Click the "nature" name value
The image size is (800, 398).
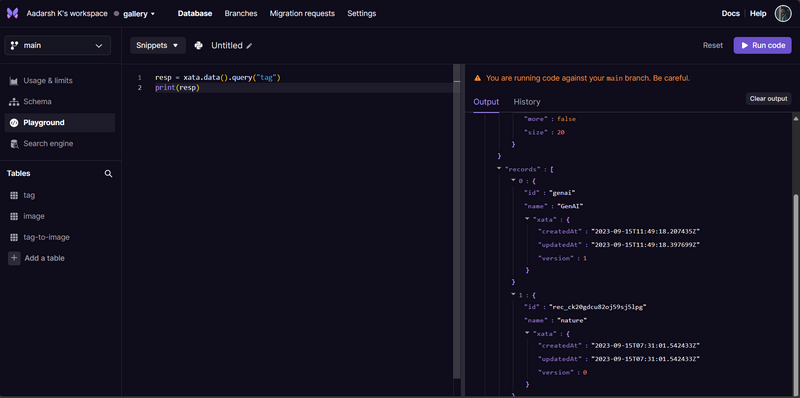tap(572, 320)
